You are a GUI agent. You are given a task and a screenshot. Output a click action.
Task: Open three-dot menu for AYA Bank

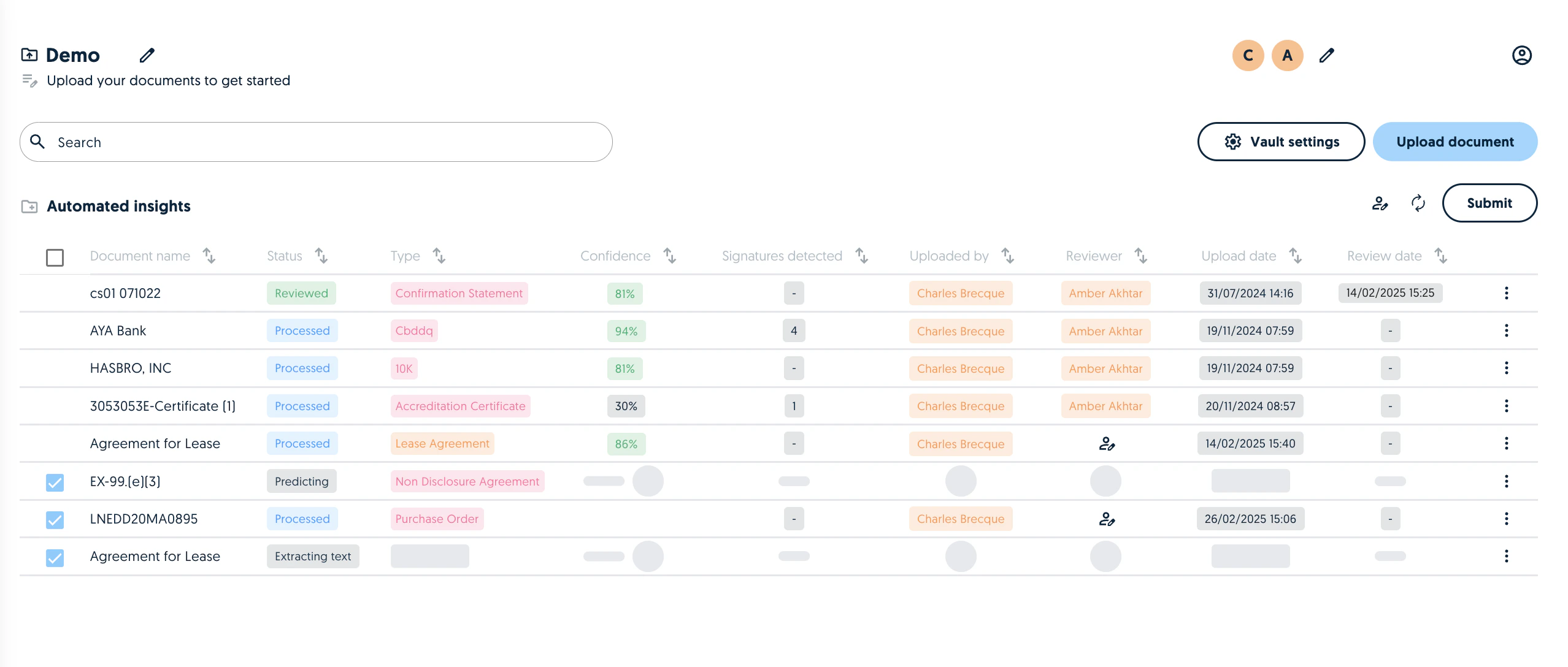(1506, 330)
